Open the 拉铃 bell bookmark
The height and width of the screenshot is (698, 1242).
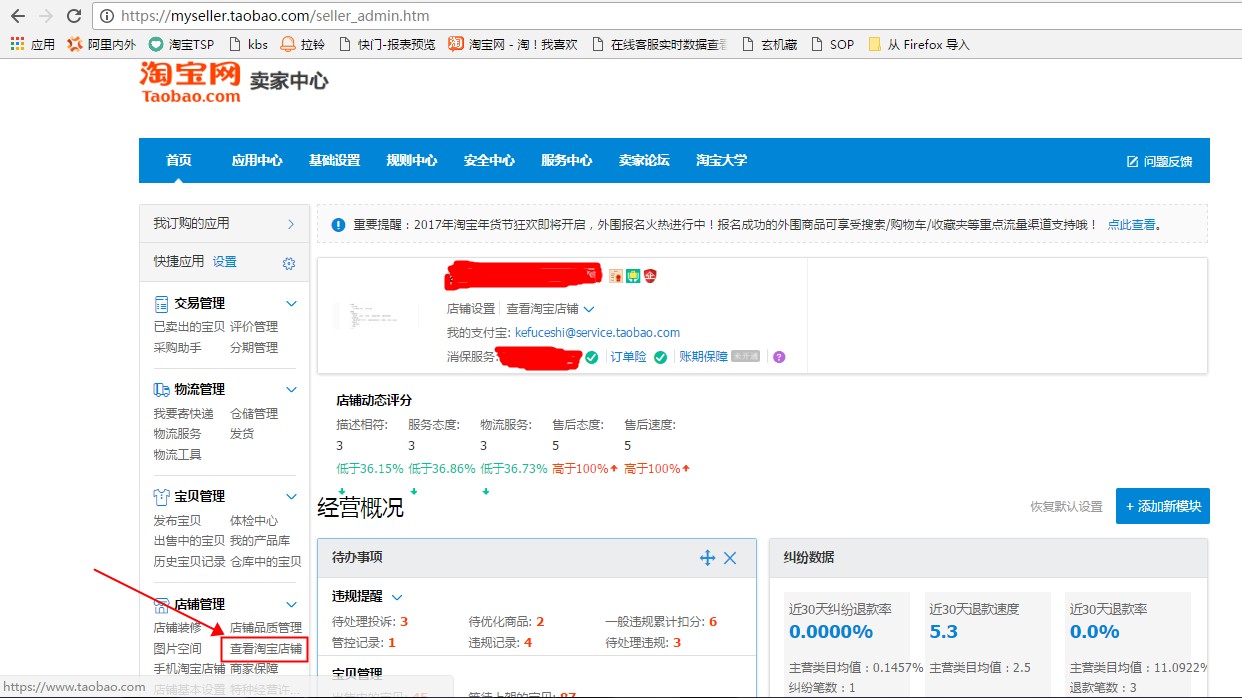(303, 44)
